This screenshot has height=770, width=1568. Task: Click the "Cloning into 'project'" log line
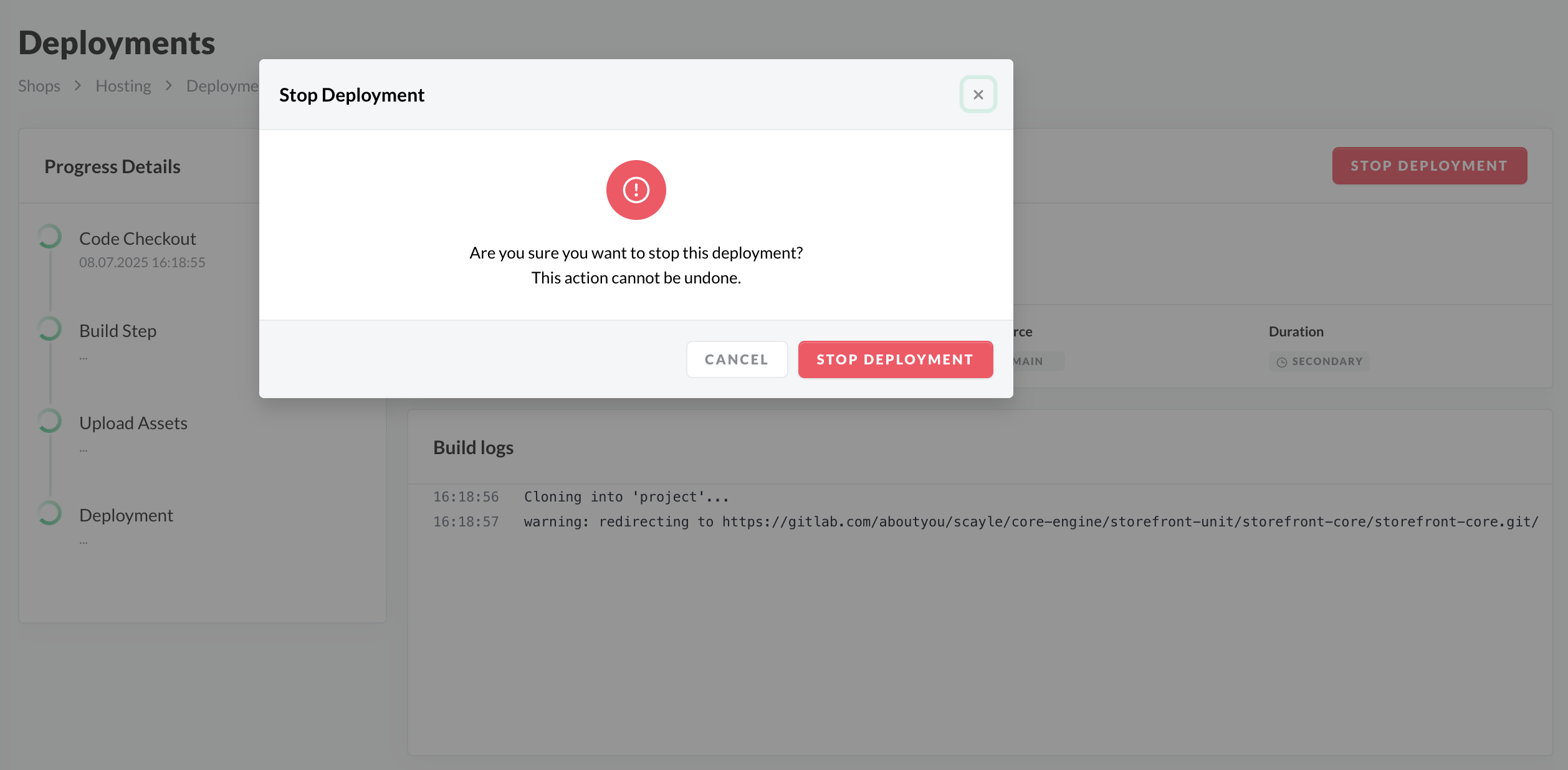(x=626, y=497)
